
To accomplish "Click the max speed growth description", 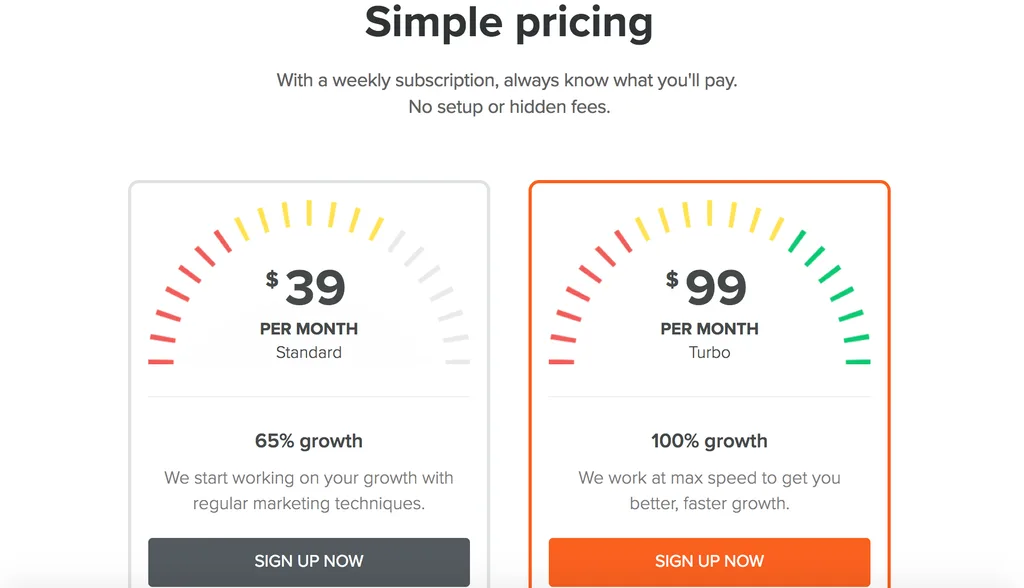I will tap(709, 491).
